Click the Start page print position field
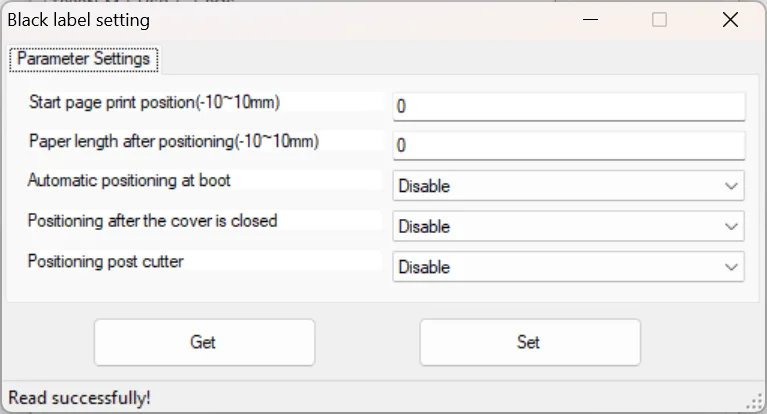Image resolution: width=767 pixels, height=414 pixels. tap(568, 106)
